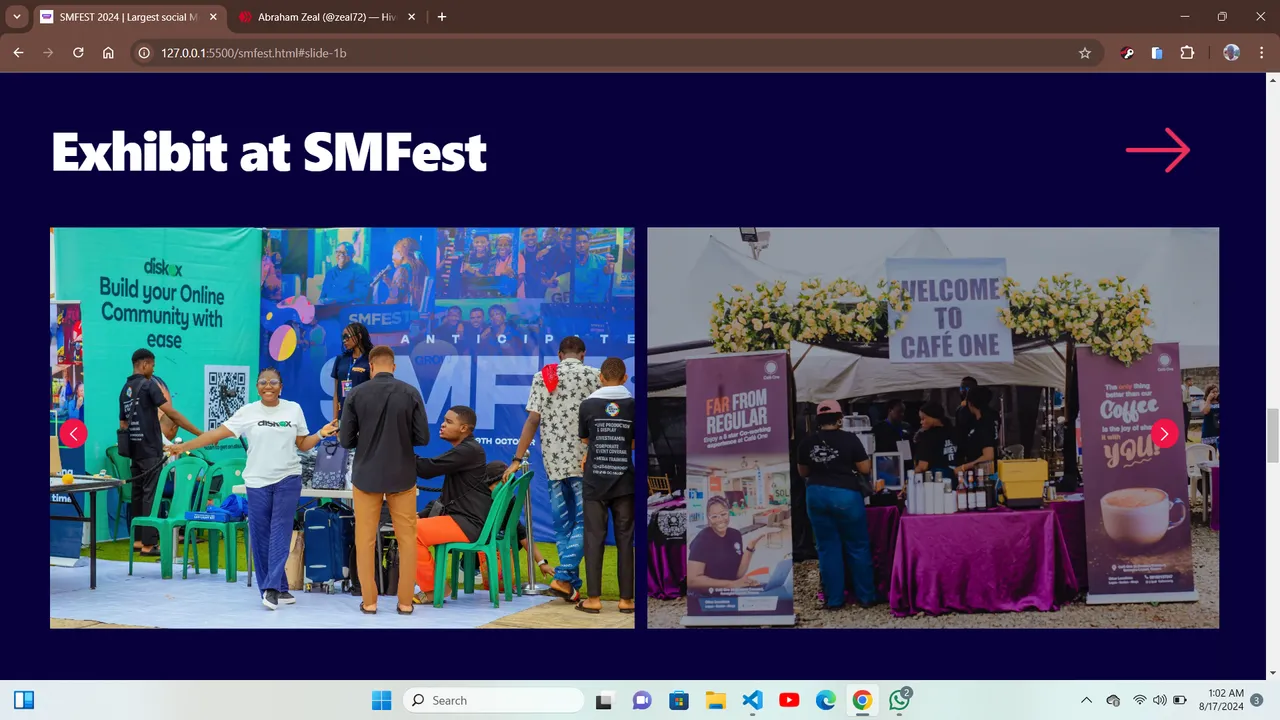Open the purple chat app on taskbar

642,700
